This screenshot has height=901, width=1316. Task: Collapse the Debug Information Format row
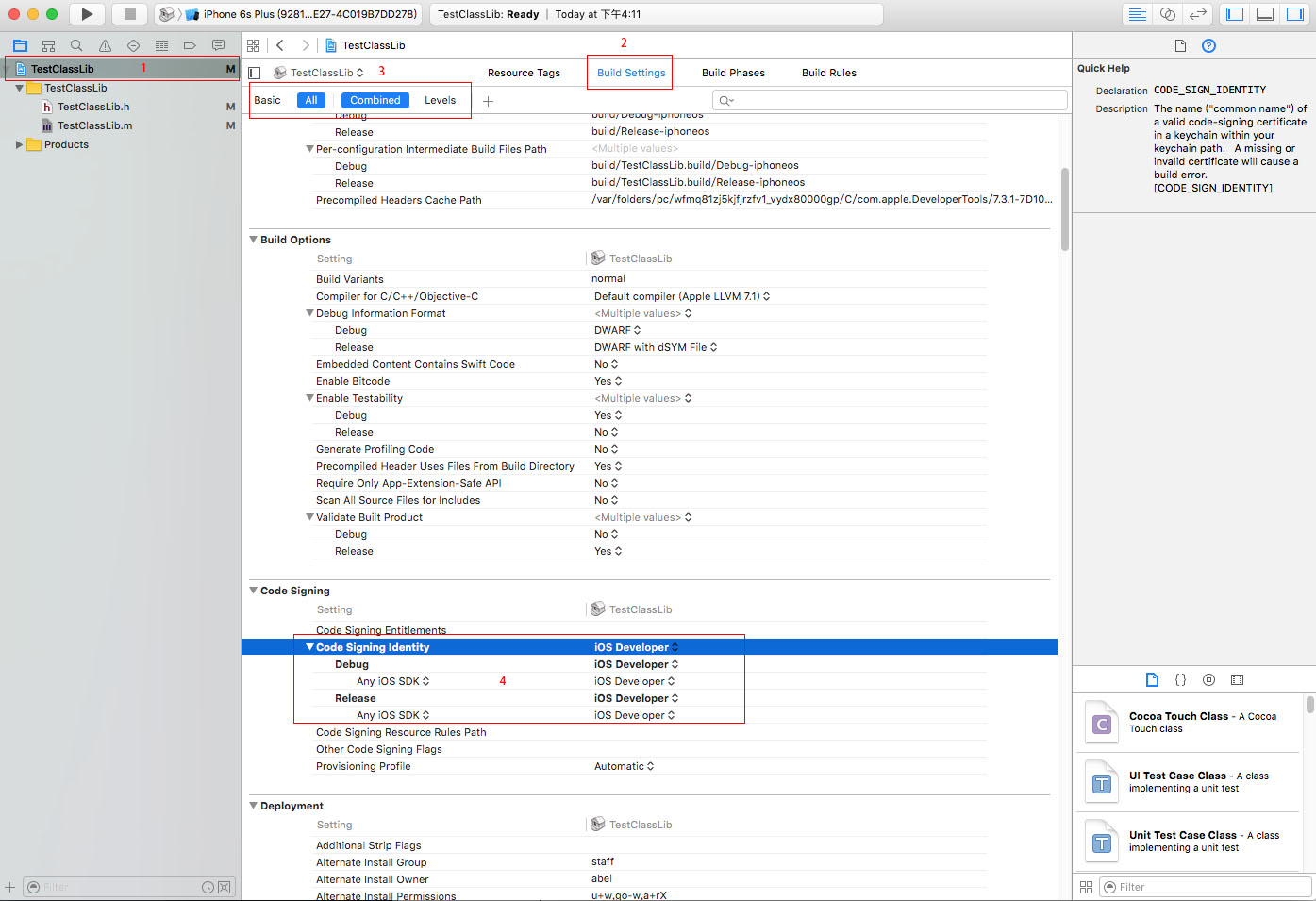click(x=309, y=313)
